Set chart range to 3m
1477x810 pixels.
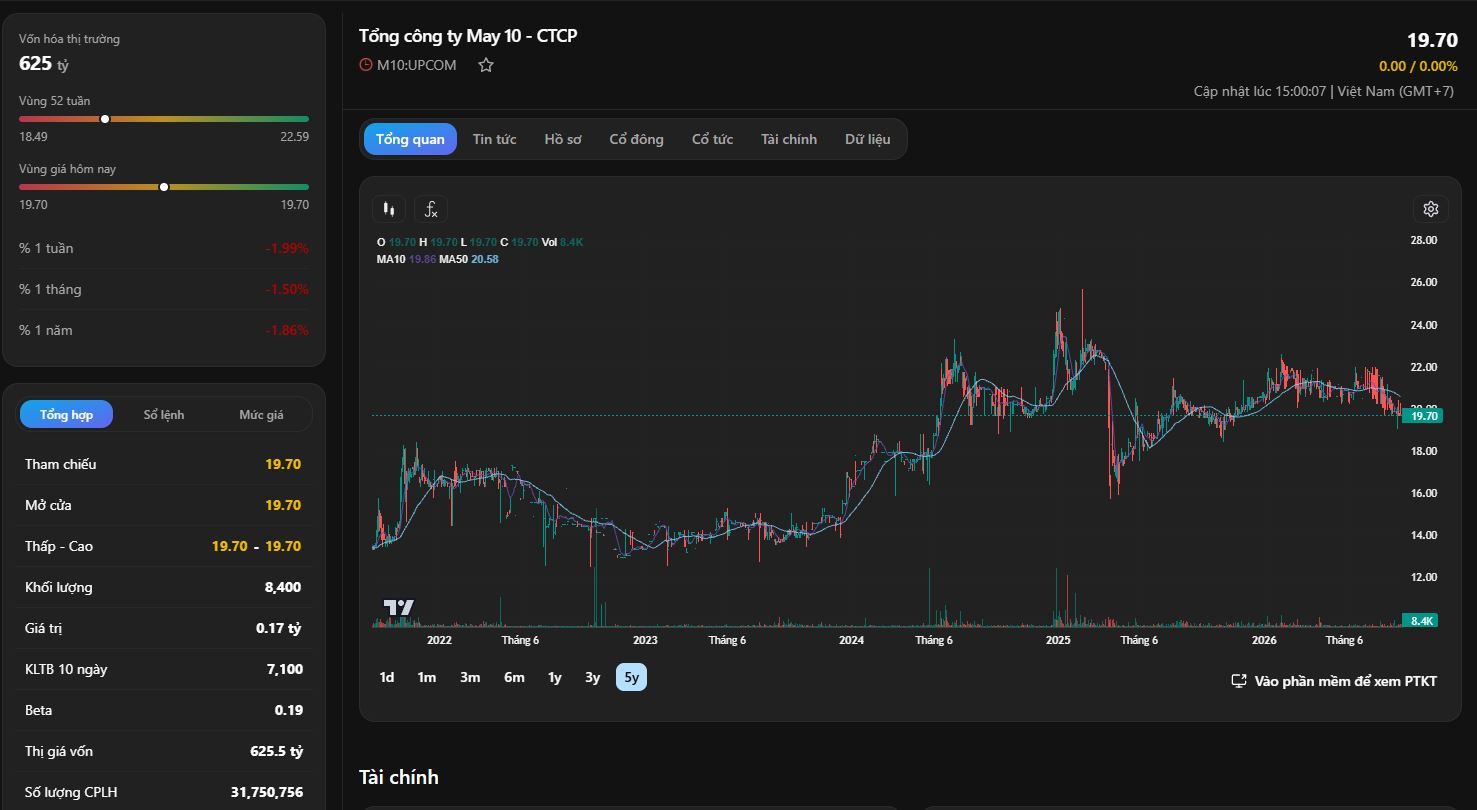[470, 677]
